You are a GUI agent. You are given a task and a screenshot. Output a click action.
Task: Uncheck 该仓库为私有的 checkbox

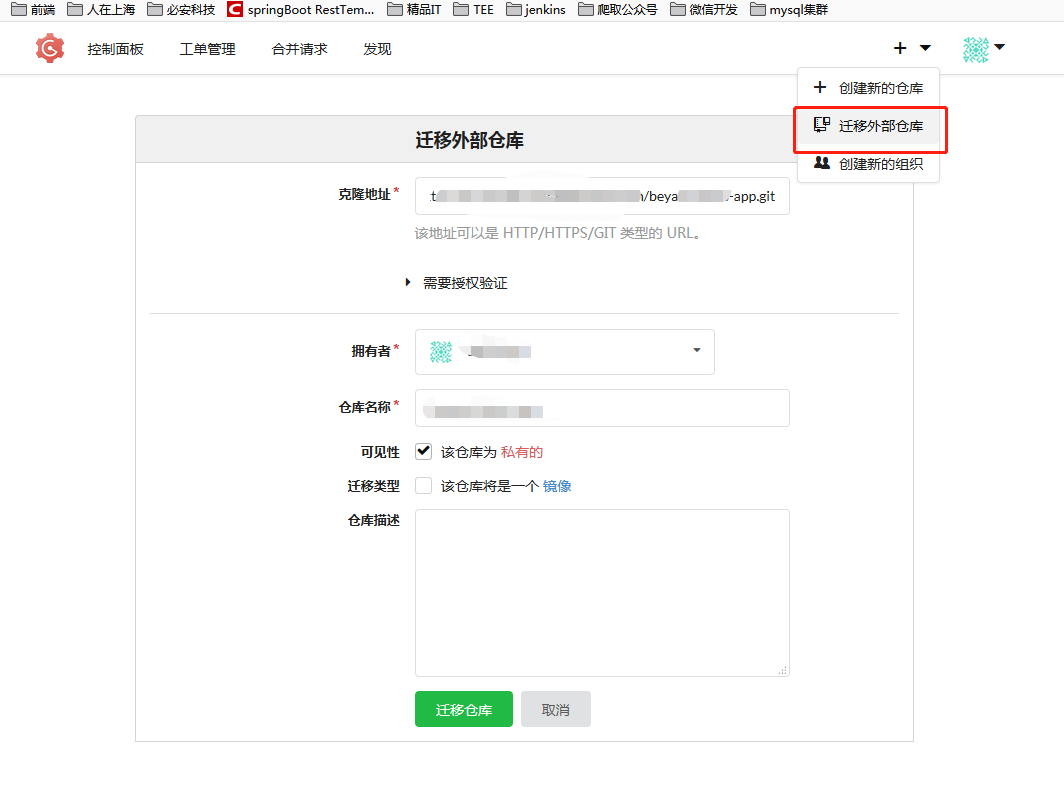click(x=423, y=451)
